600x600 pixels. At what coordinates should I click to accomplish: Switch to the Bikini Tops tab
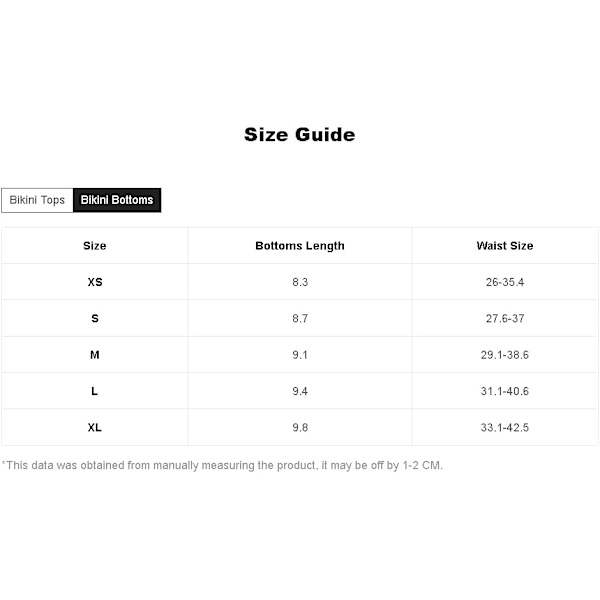point(37,200)
